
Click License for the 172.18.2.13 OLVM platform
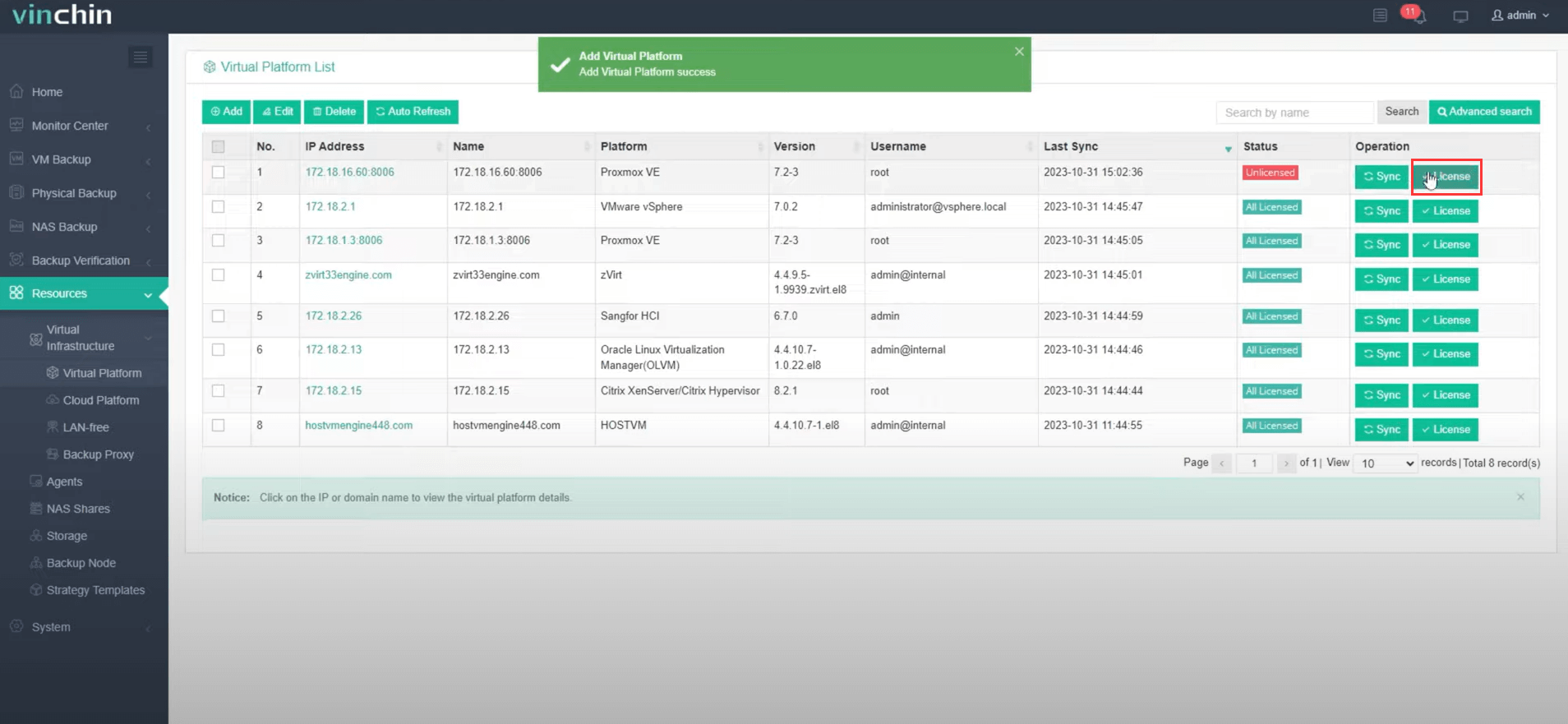[x=1446, y=354]
